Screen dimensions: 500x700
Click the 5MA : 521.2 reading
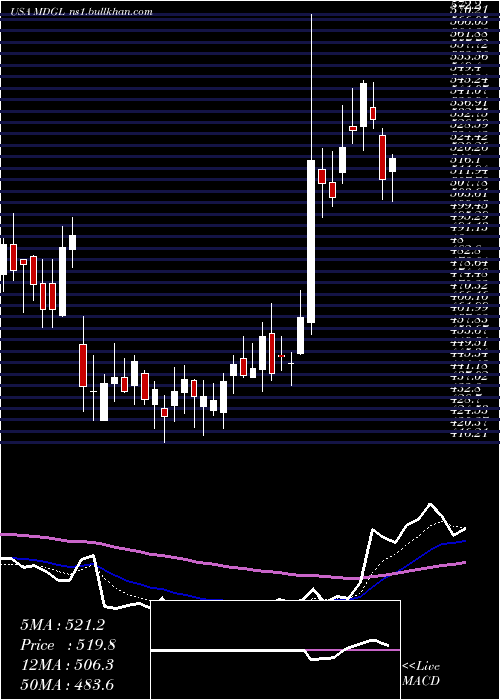62,625
